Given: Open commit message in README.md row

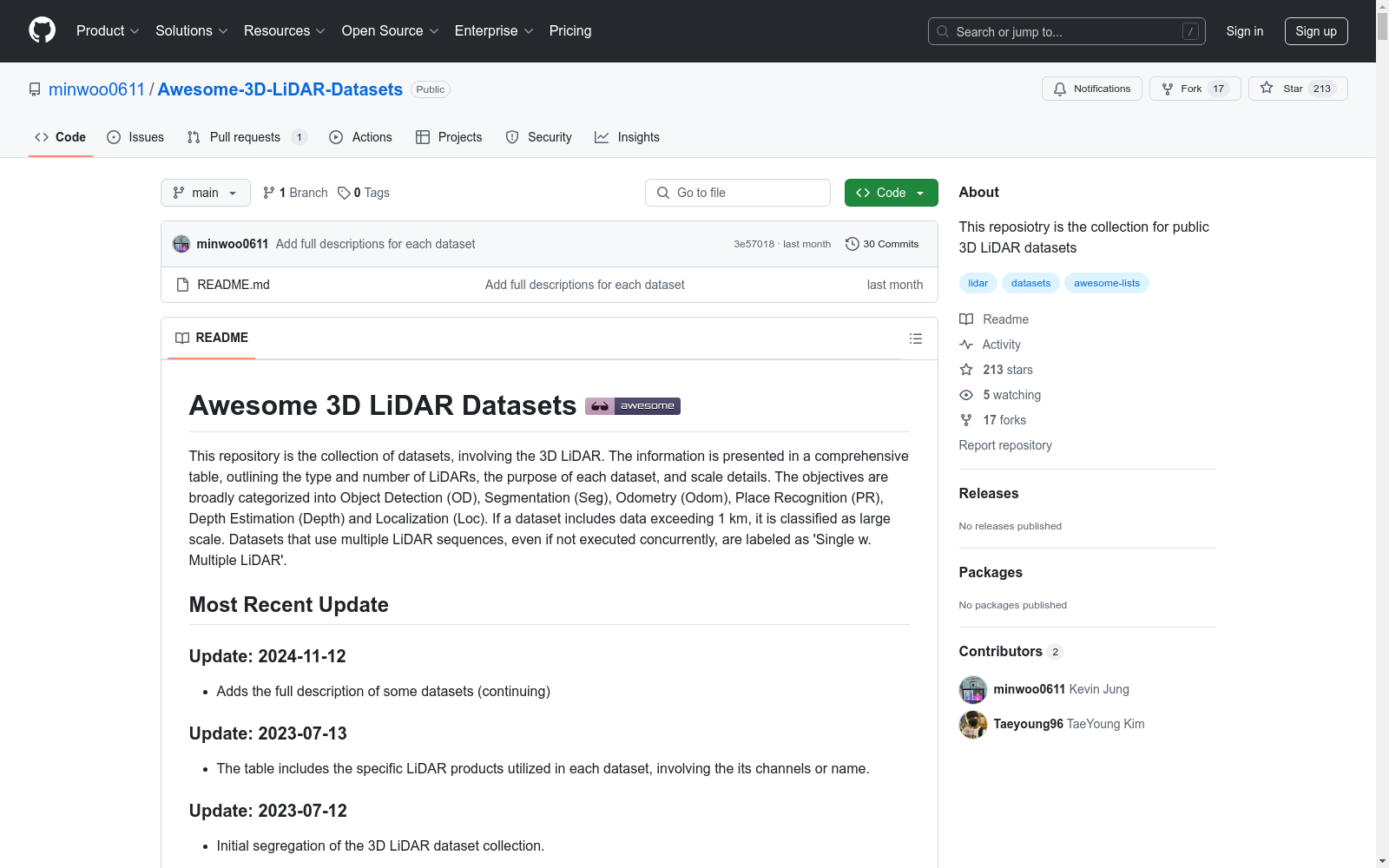Looking at the screenshot, I should (585, 285).
